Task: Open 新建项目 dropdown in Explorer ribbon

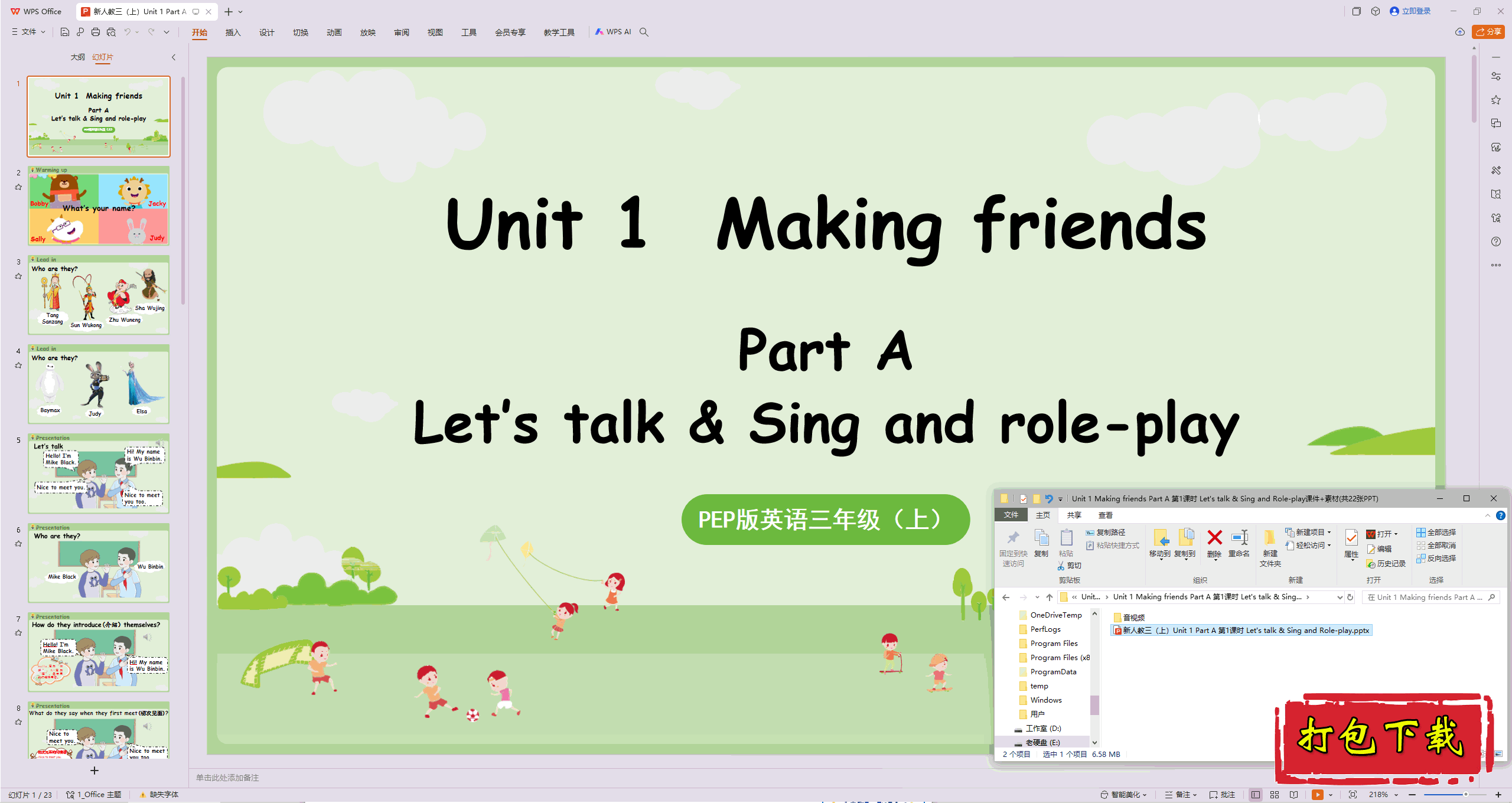Action: click(x=1308, y=533)
